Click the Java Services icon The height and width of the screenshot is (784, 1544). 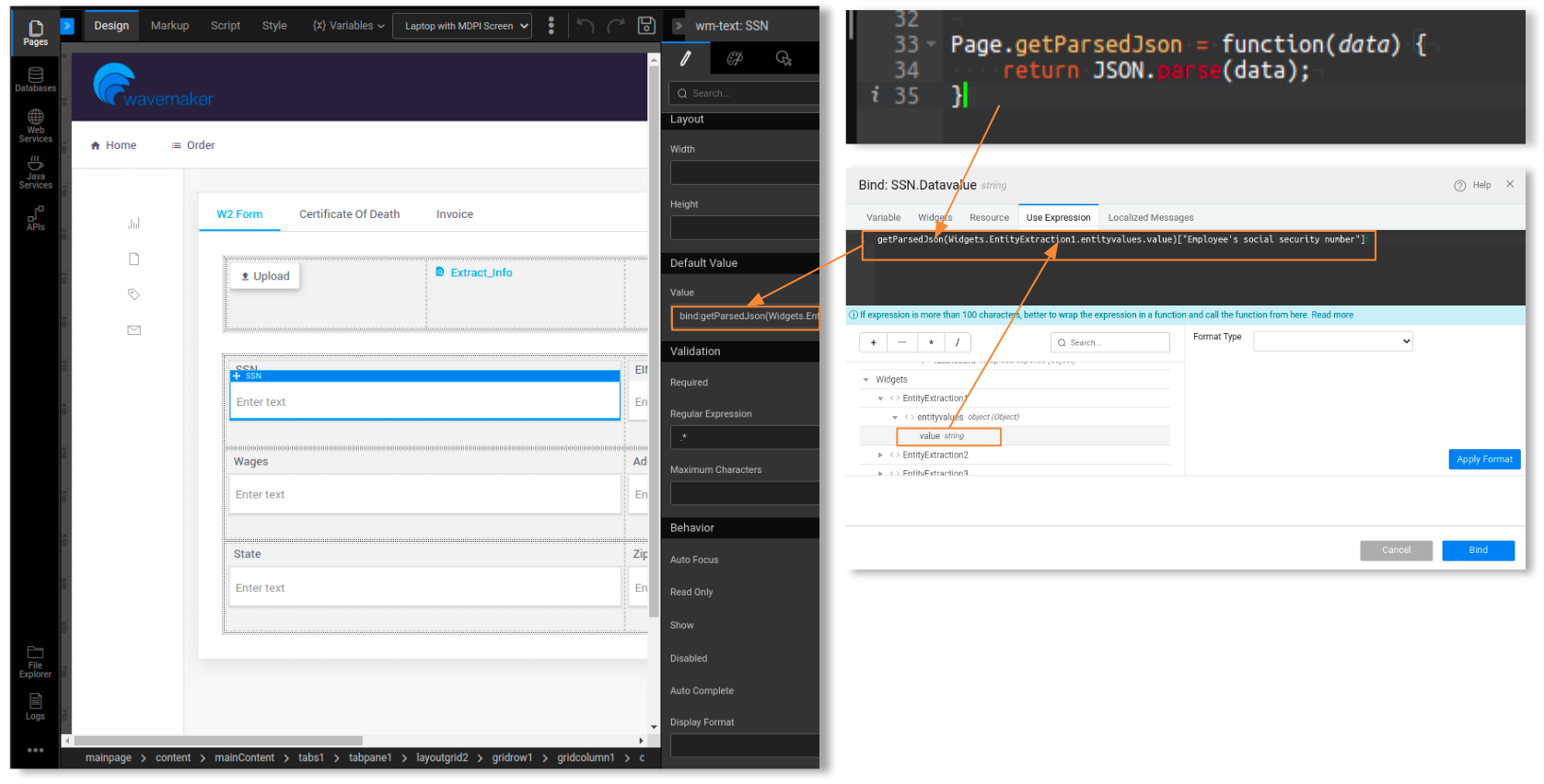[35, 172]
